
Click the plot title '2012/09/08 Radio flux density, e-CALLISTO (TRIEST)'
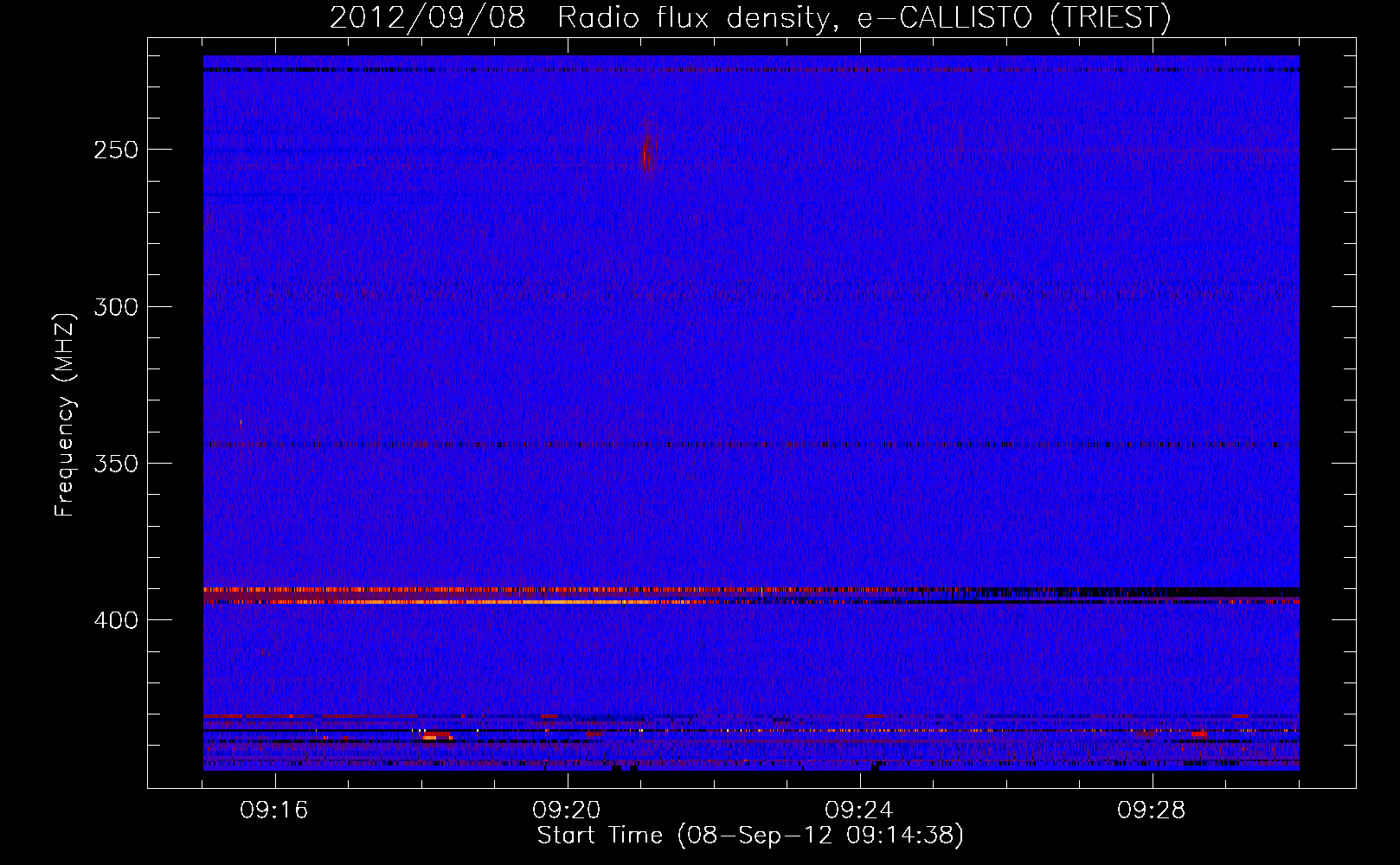[750, 17]
